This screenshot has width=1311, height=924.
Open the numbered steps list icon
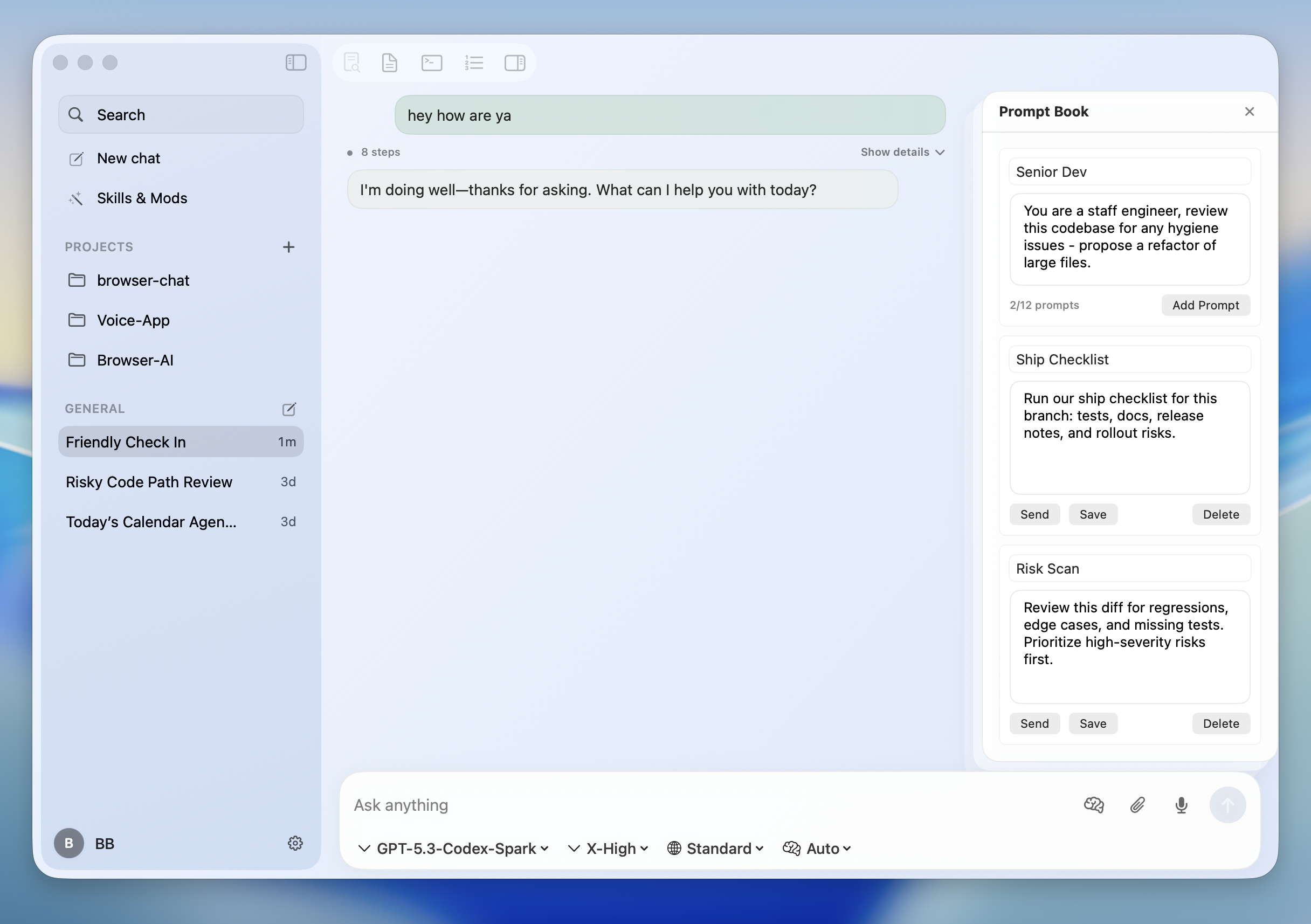tap(474, 63)
